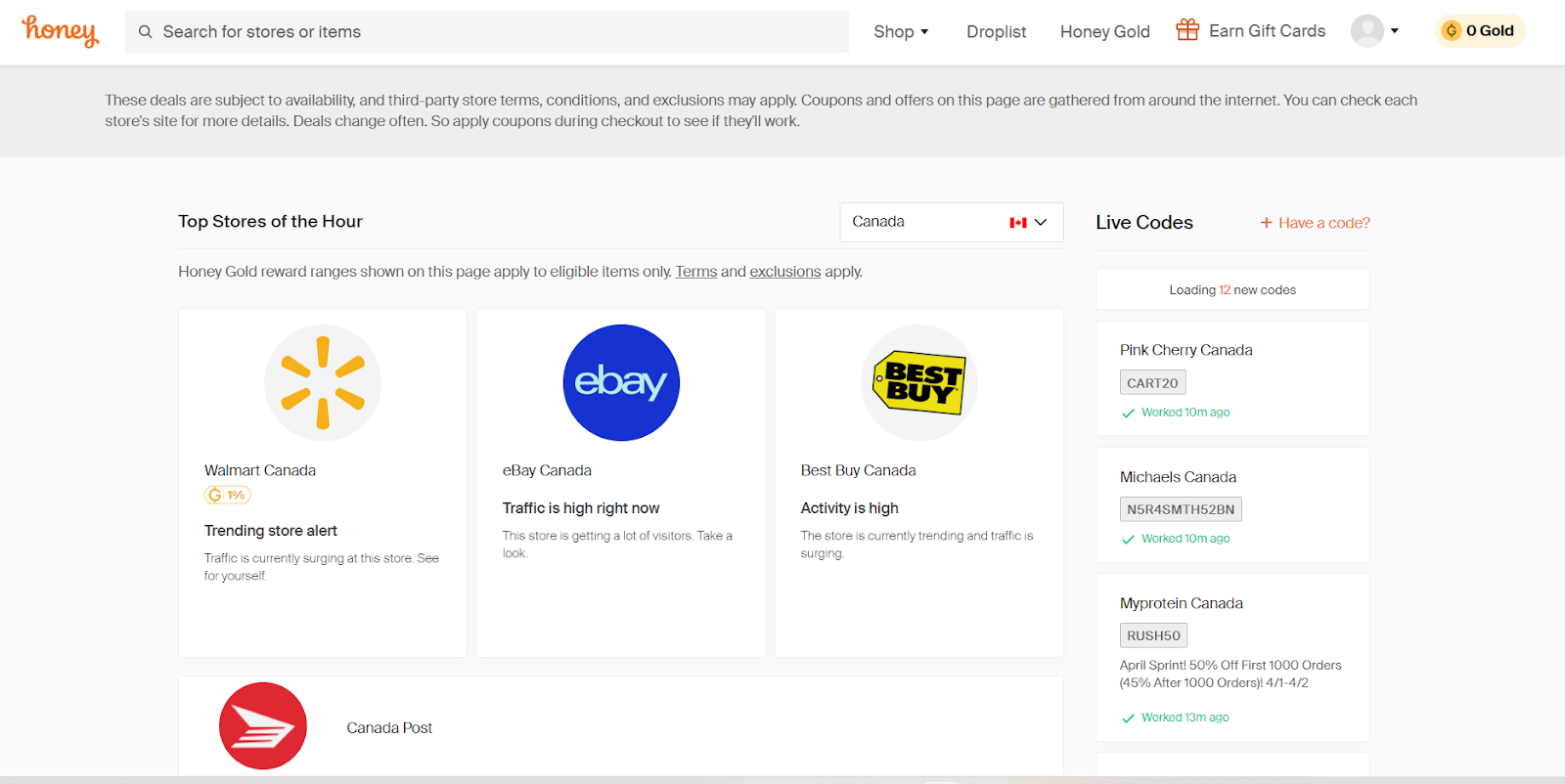
Task: Expand the Shop dropdown menu
Action: [x=901, y=32]
